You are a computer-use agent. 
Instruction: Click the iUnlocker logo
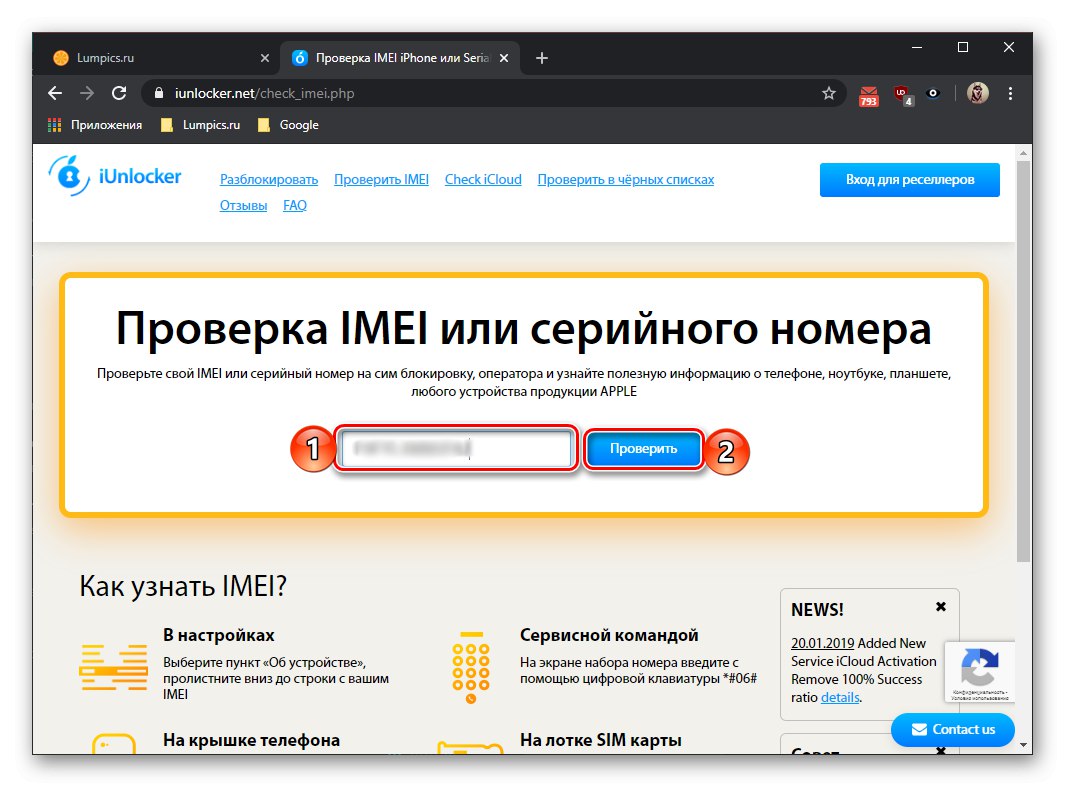coord(115,176)
